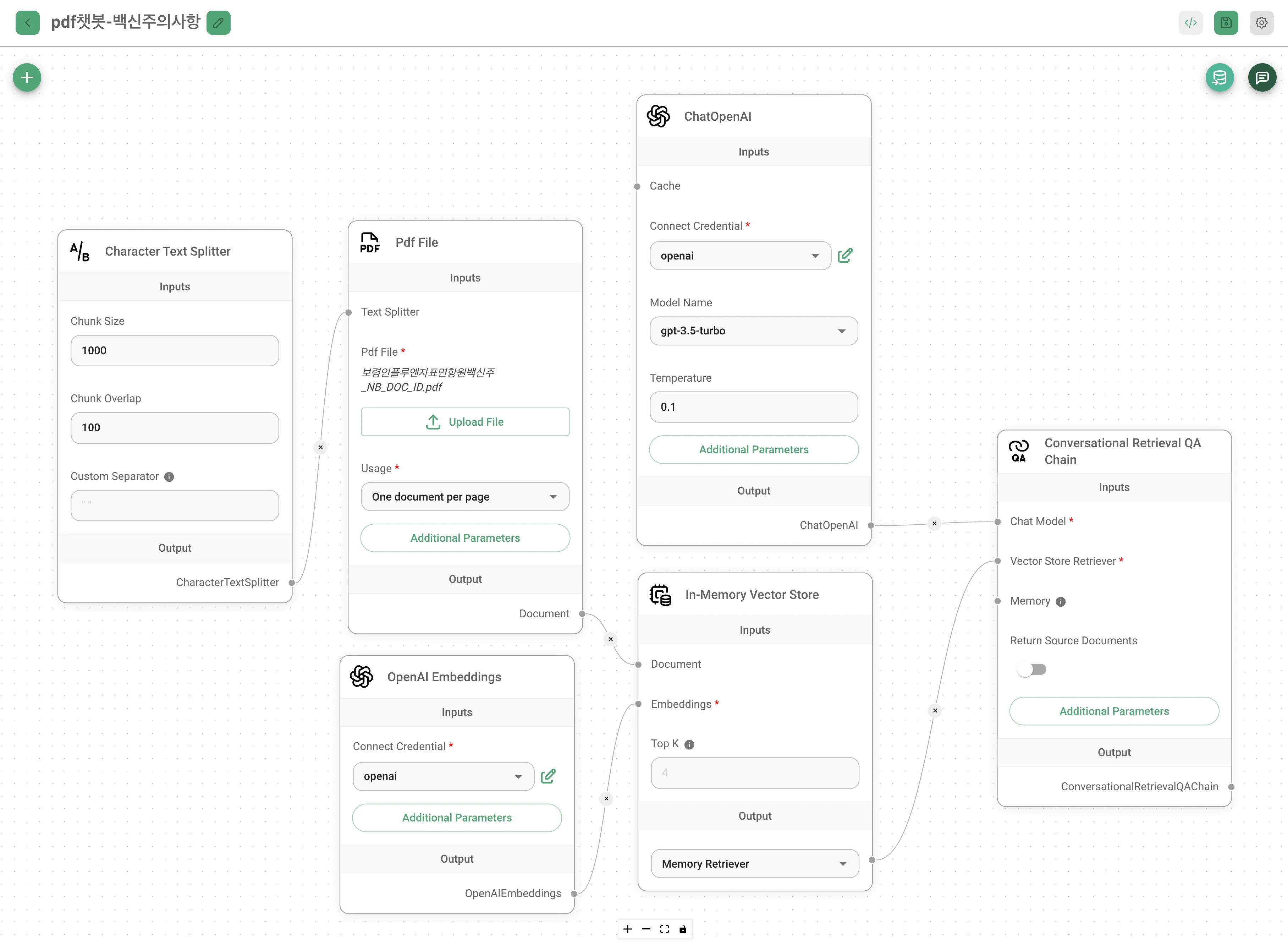The width and height of the screenshot is (1288, 945).
Task: Show info for Memory input
Action: pos(1061,602)
